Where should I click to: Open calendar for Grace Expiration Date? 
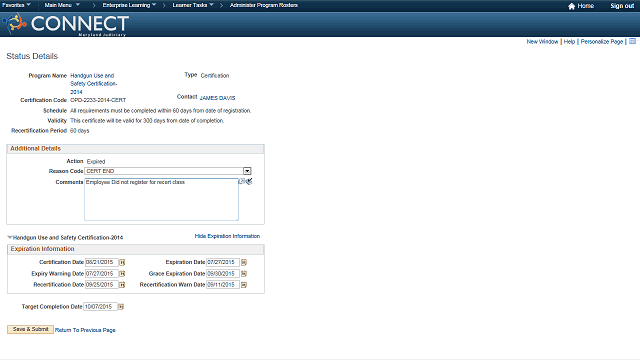(244, 273)
